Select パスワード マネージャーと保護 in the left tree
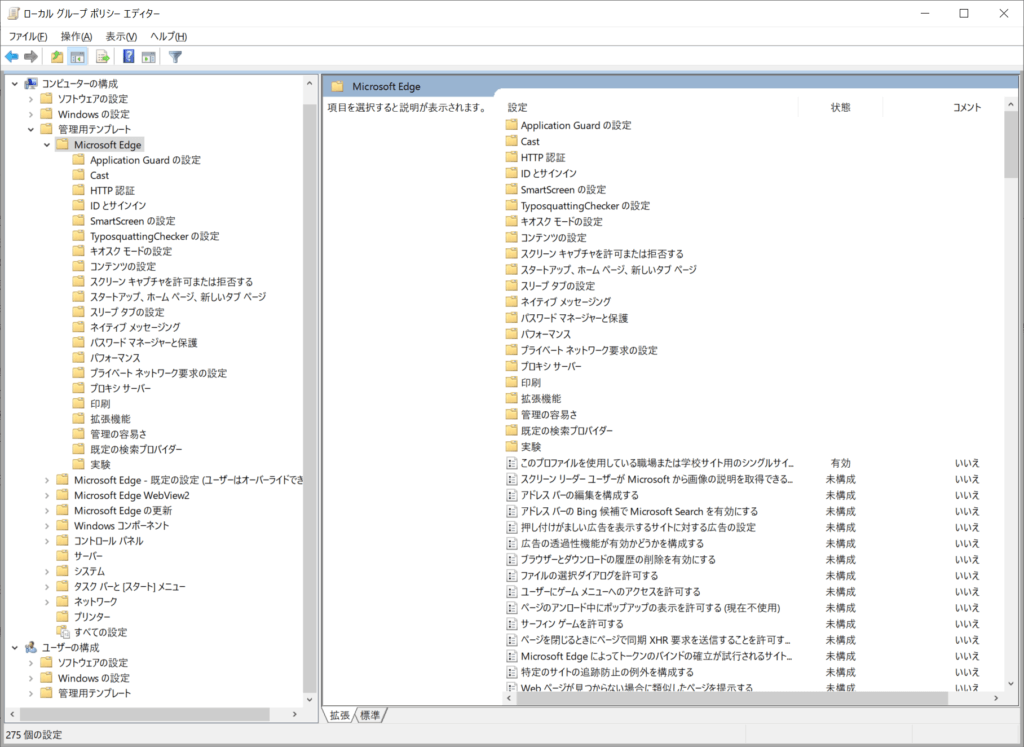Screen dimensions: 1024x747 [x=144, y=342]
